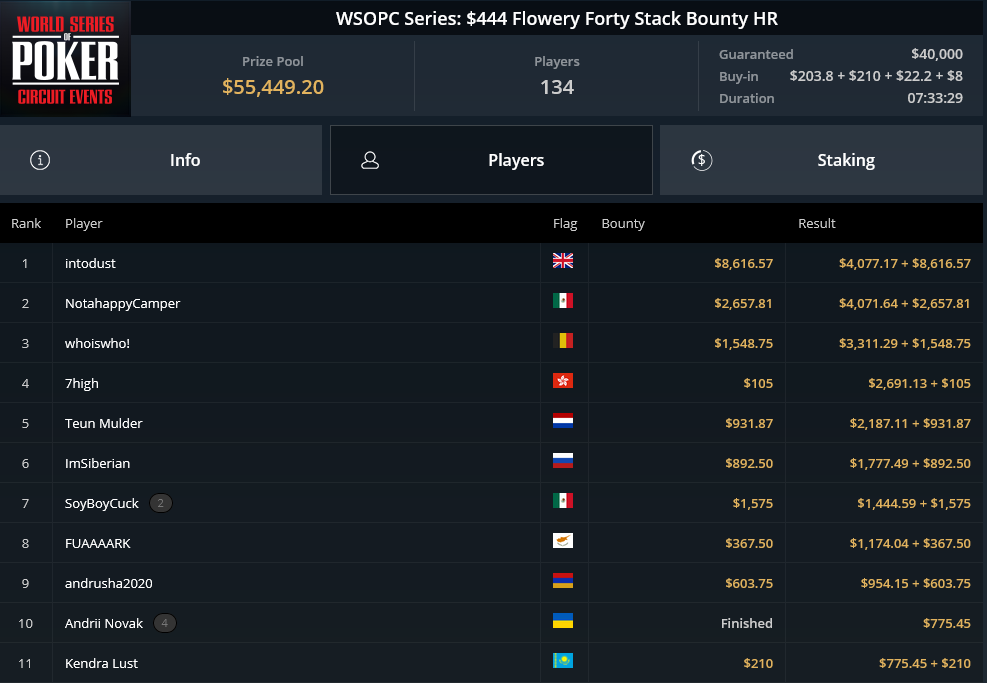Click the Hong Kong flag for 7high
This screenshot has width=987, height=683.
[x=563, y=381]
